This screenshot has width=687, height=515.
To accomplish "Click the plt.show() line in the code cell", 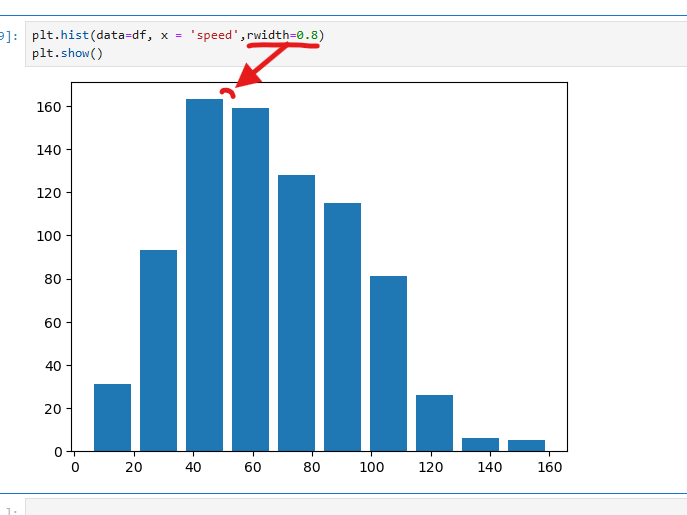I will [67, 53].
